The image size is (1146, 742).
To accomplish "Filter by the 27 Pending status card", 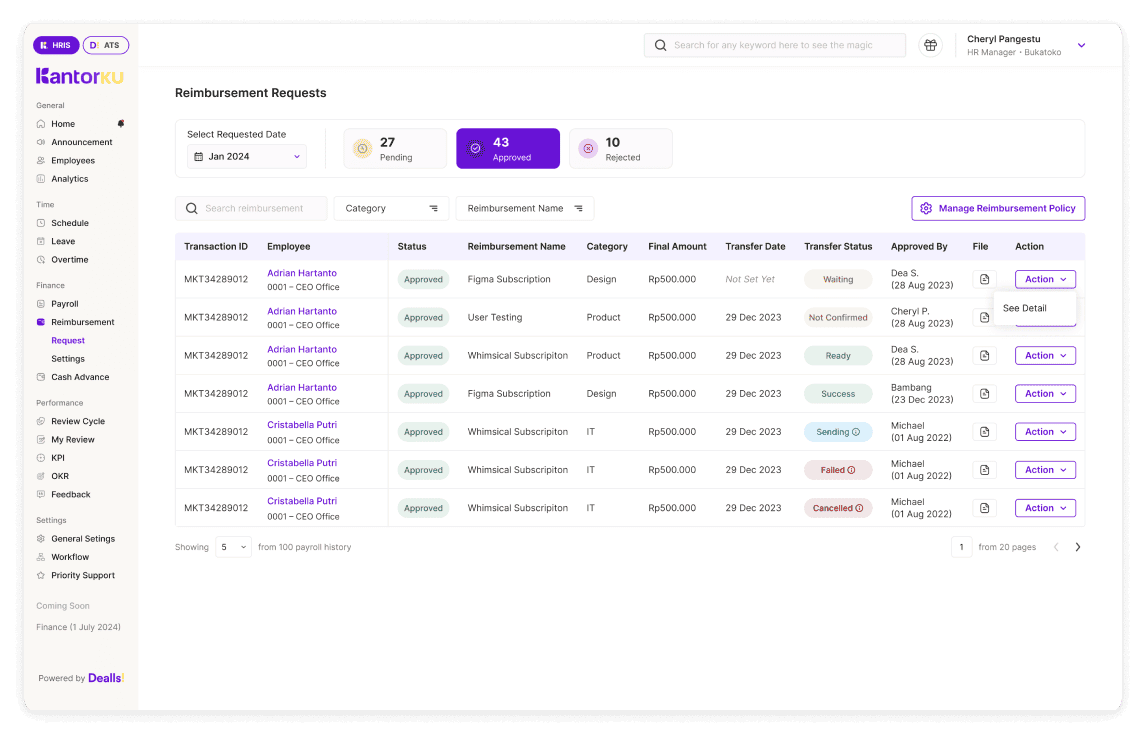I will pyautogui.click(x=395, y=148).
